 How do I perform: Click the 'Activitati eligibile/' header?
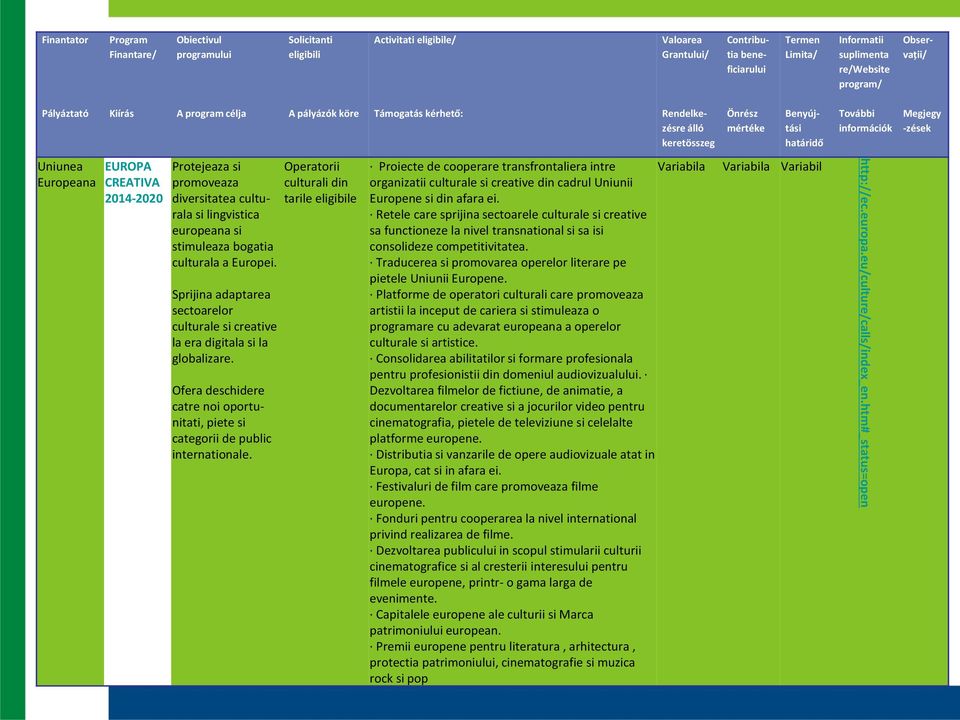pyautogui.click(x=414, y=40)
